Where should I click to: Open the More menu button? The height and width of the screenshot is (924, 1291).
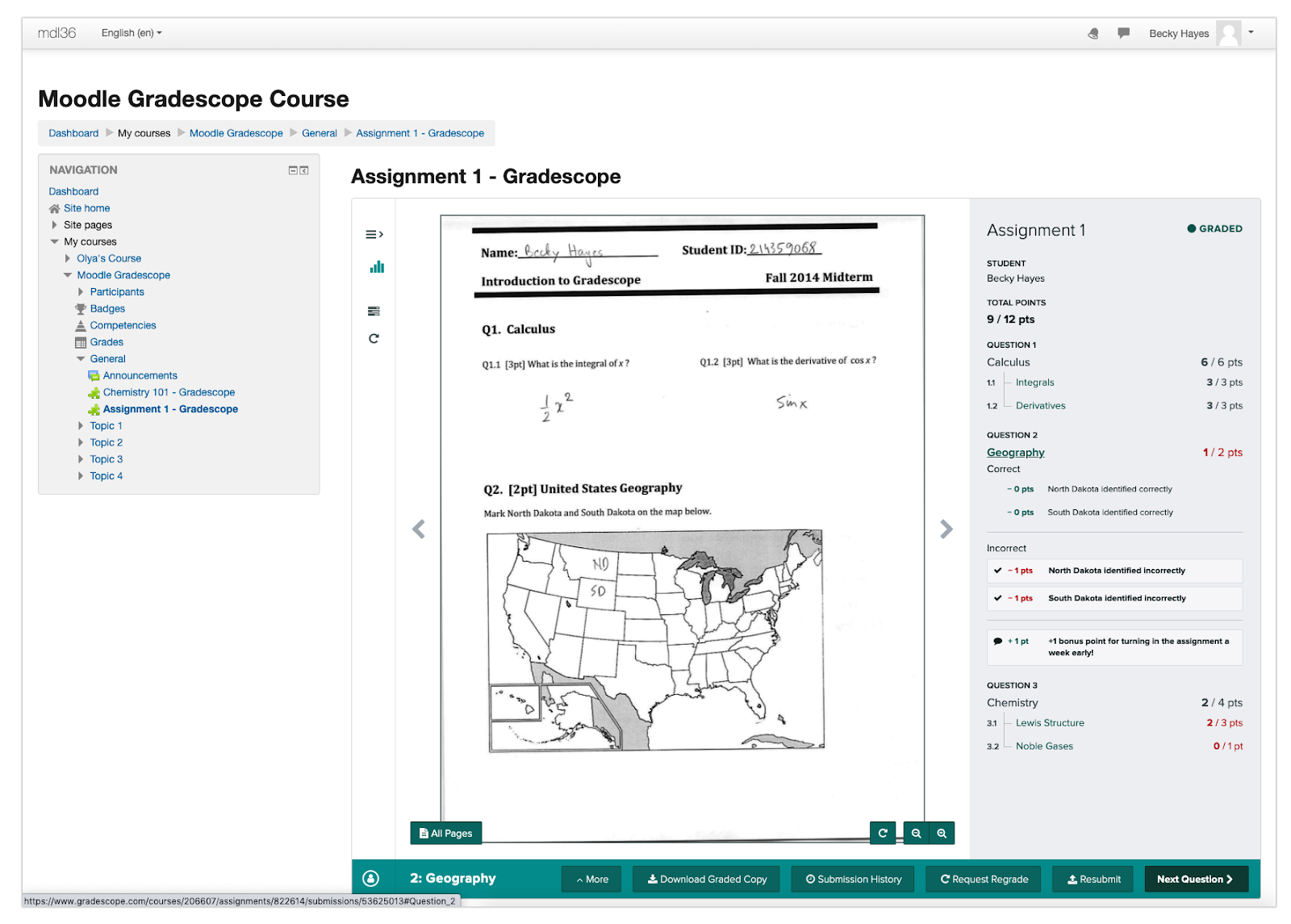591,879
